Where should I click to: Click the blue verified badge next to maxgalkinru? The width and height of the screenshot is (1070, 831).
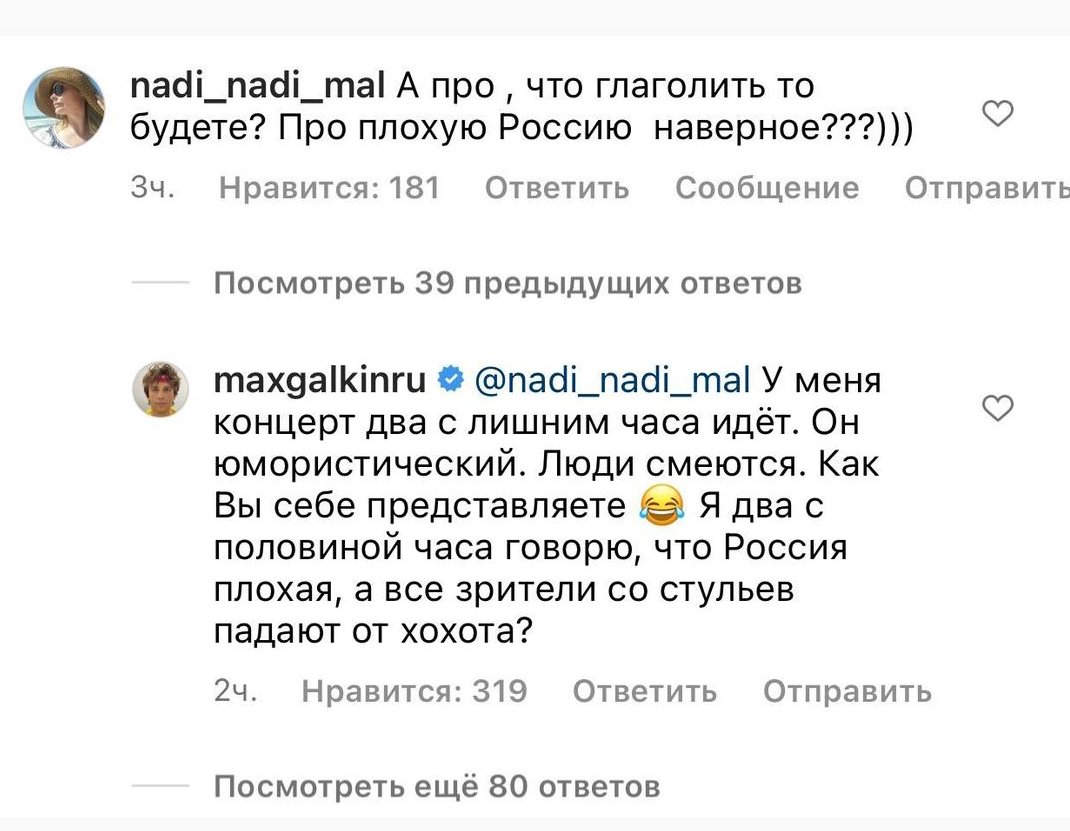[450, 380]
